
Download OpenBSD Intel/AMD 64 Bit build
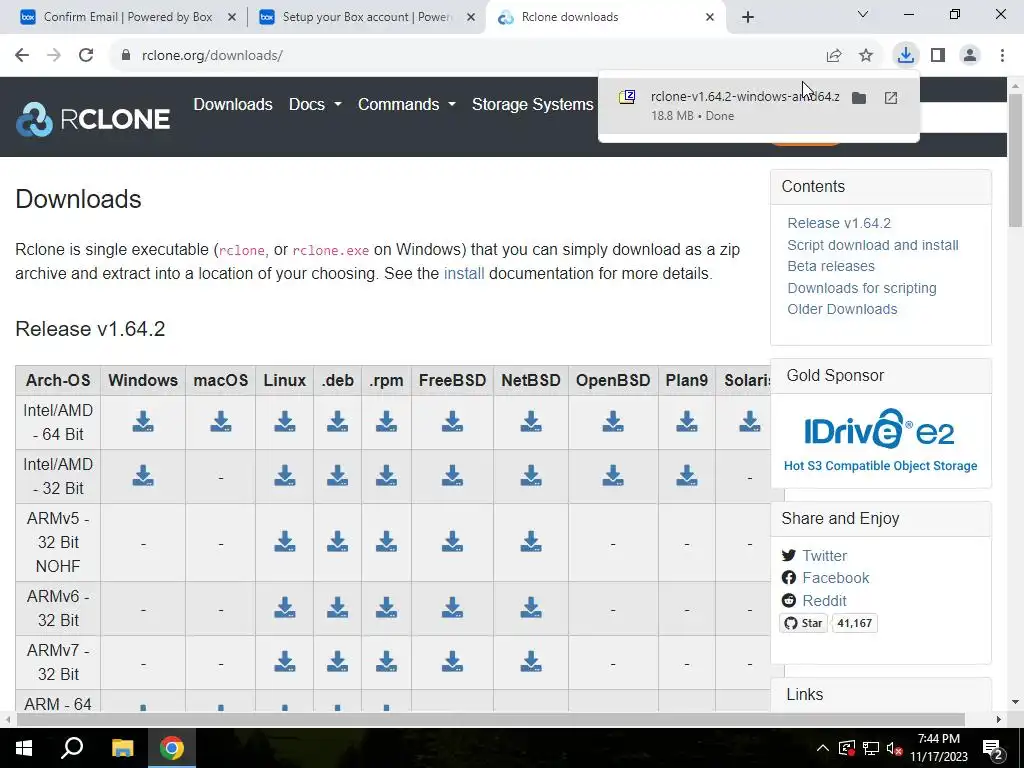[613, 422]
